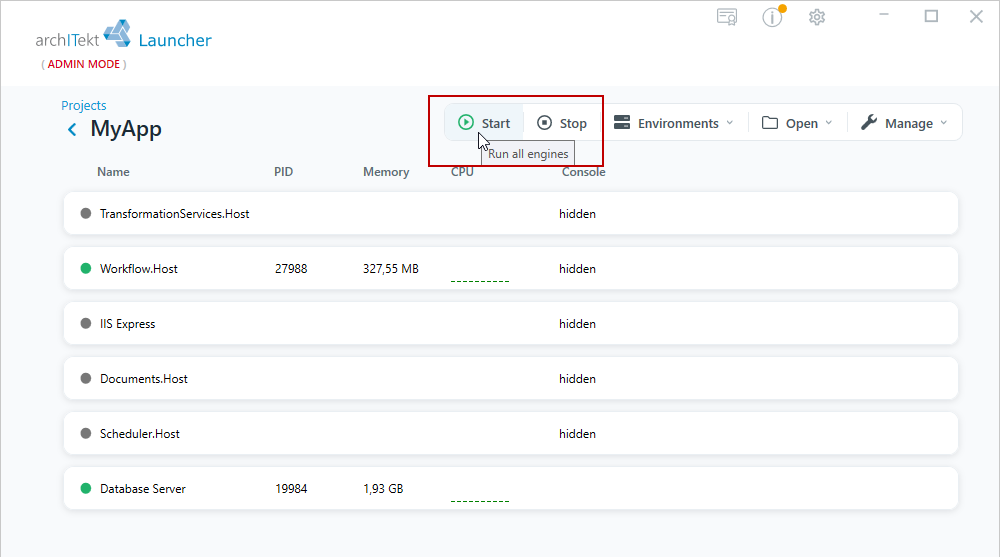Expand the Environments dropdown
This screenshot has width=1000, height=557.
pyautogui.click(x=673, y=123)
